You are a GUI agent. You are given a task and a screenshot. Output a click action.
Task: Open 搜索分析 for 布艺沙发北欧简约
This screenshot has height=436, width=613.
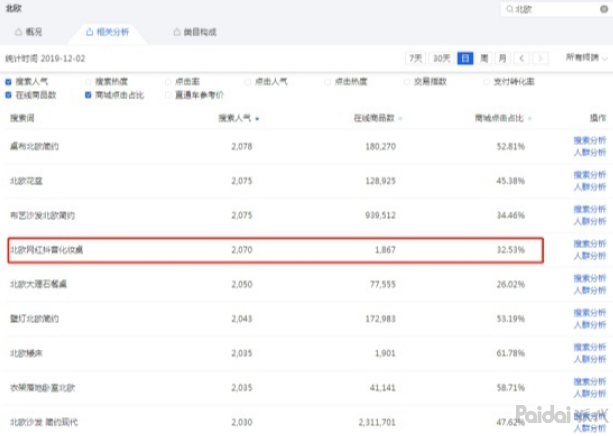click(590, 209)
